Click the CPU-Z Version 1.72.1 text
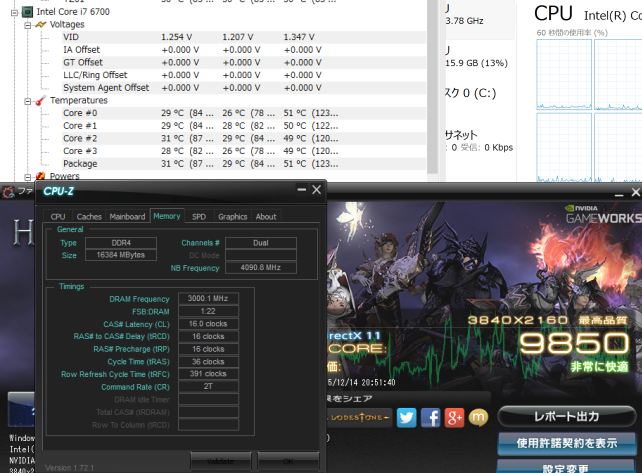The image size is (642, 473). coord(70,468)
